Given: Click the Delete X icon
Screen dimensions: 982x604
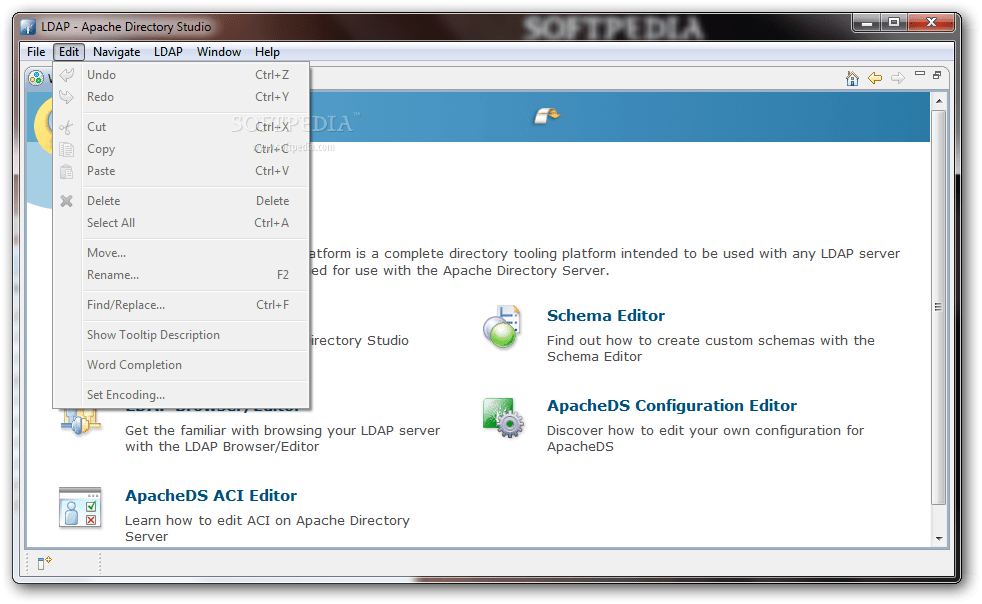Looking at the screenshot, I should coord(66,201).
